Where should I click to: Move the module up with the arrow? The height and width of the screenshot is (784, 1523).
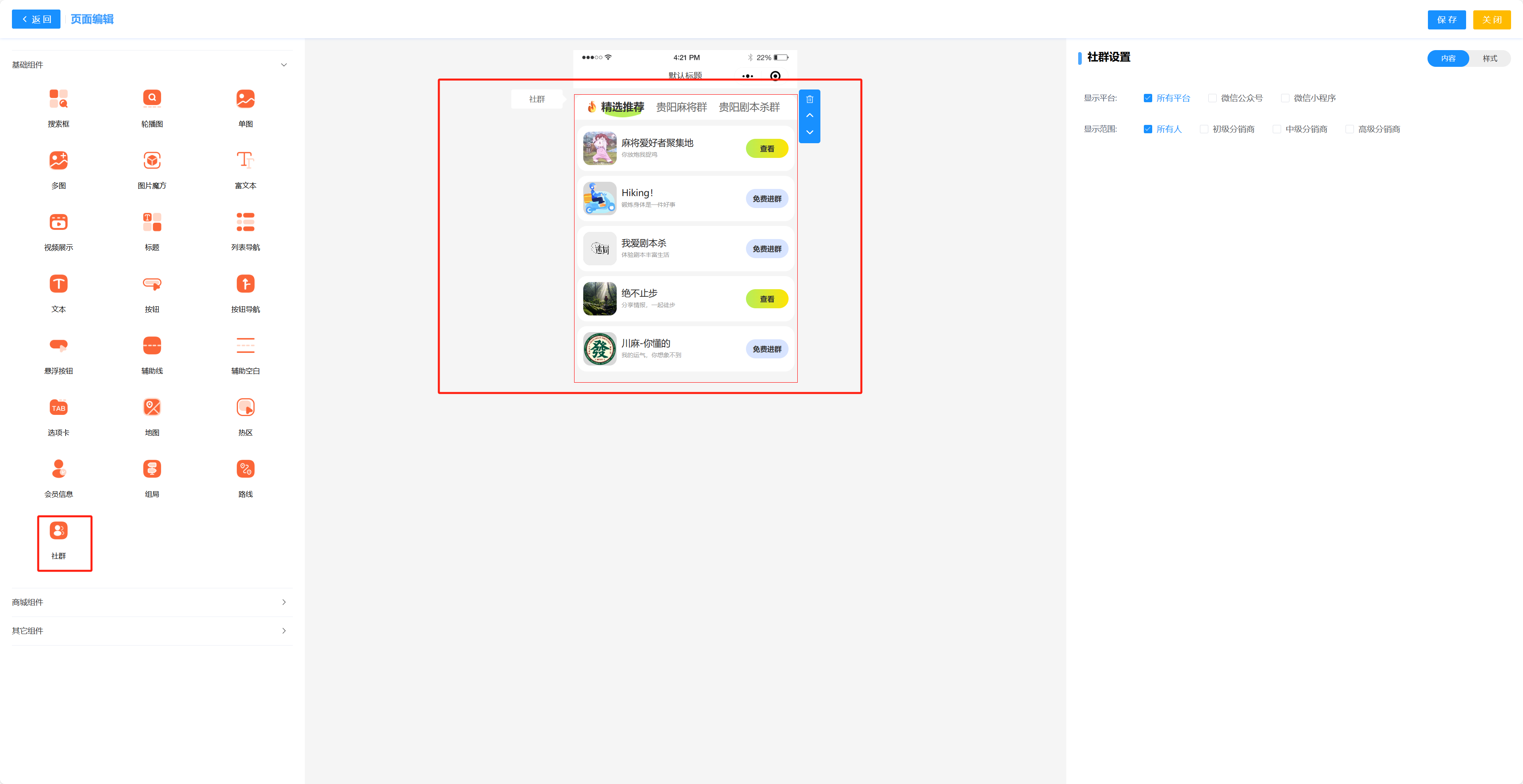[x=809, y=115]
